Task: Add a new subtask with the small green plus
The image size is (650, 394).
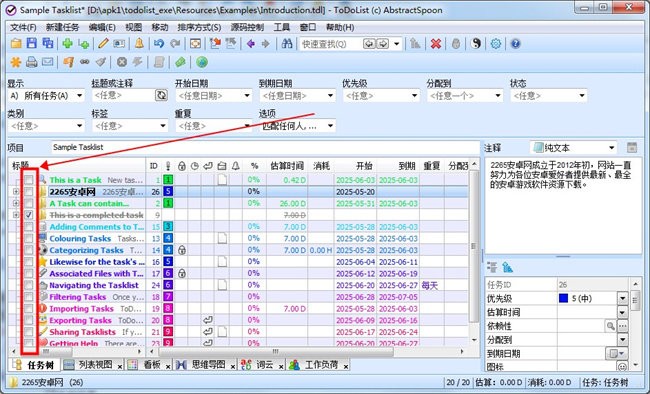Action: tap(84, 44)
